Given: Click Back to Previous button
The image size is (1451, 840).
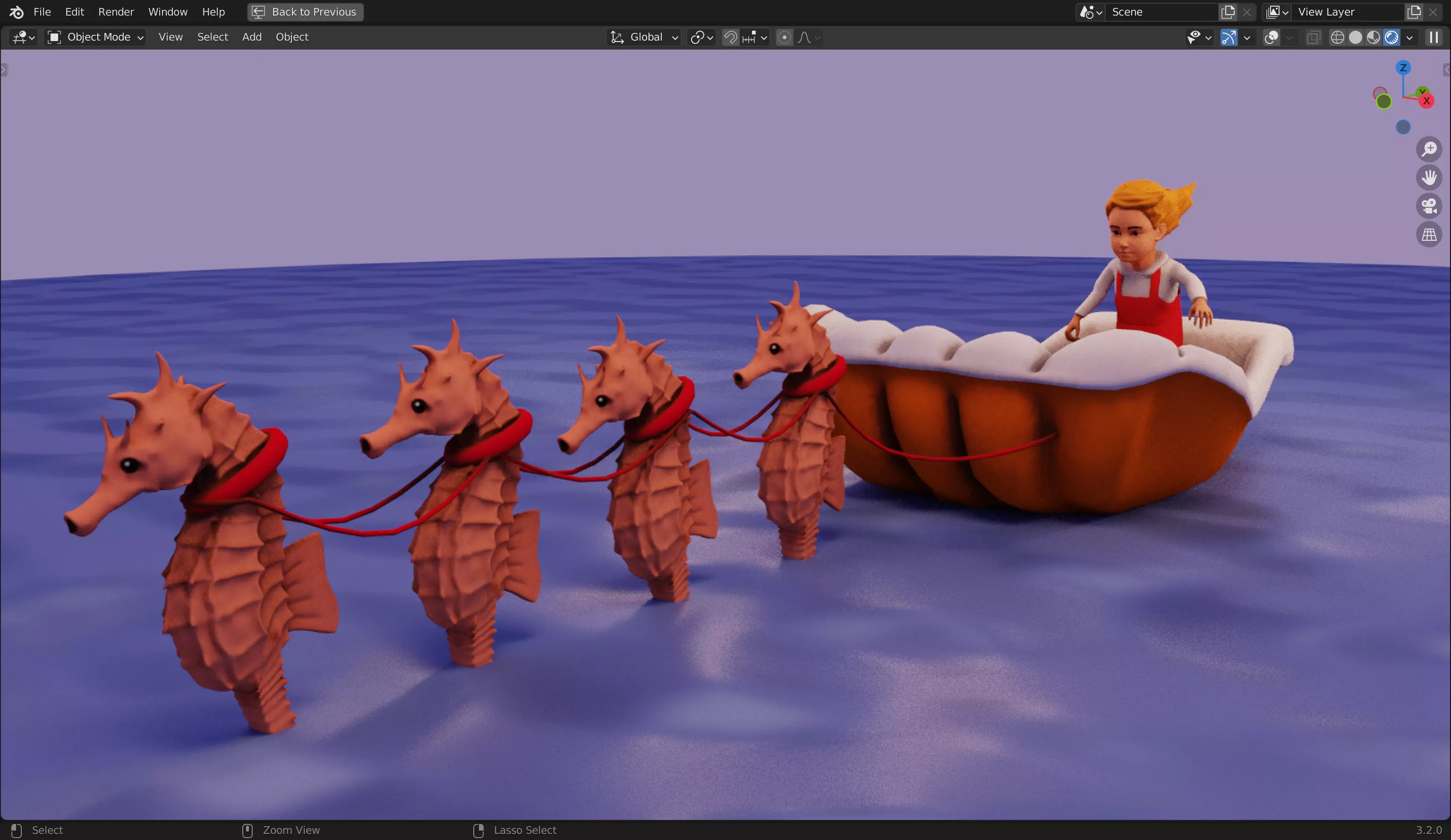Looking at the screenshot, I should tap(306, 11).
